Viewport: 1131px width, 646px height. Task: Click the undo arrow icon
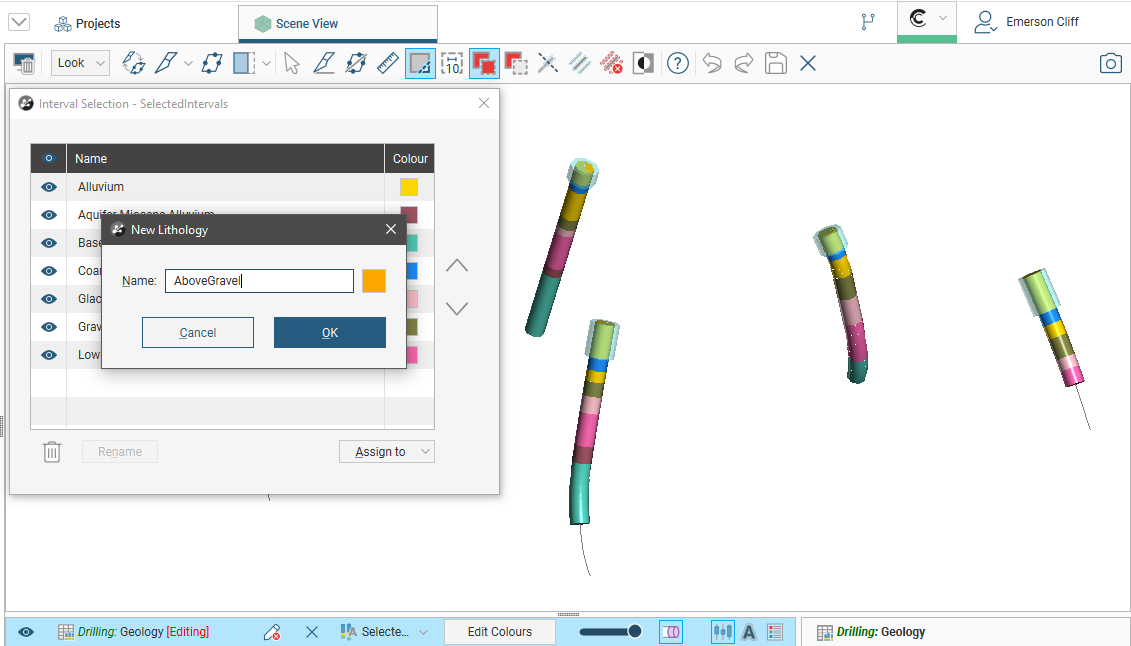click(x=712, y=64)
